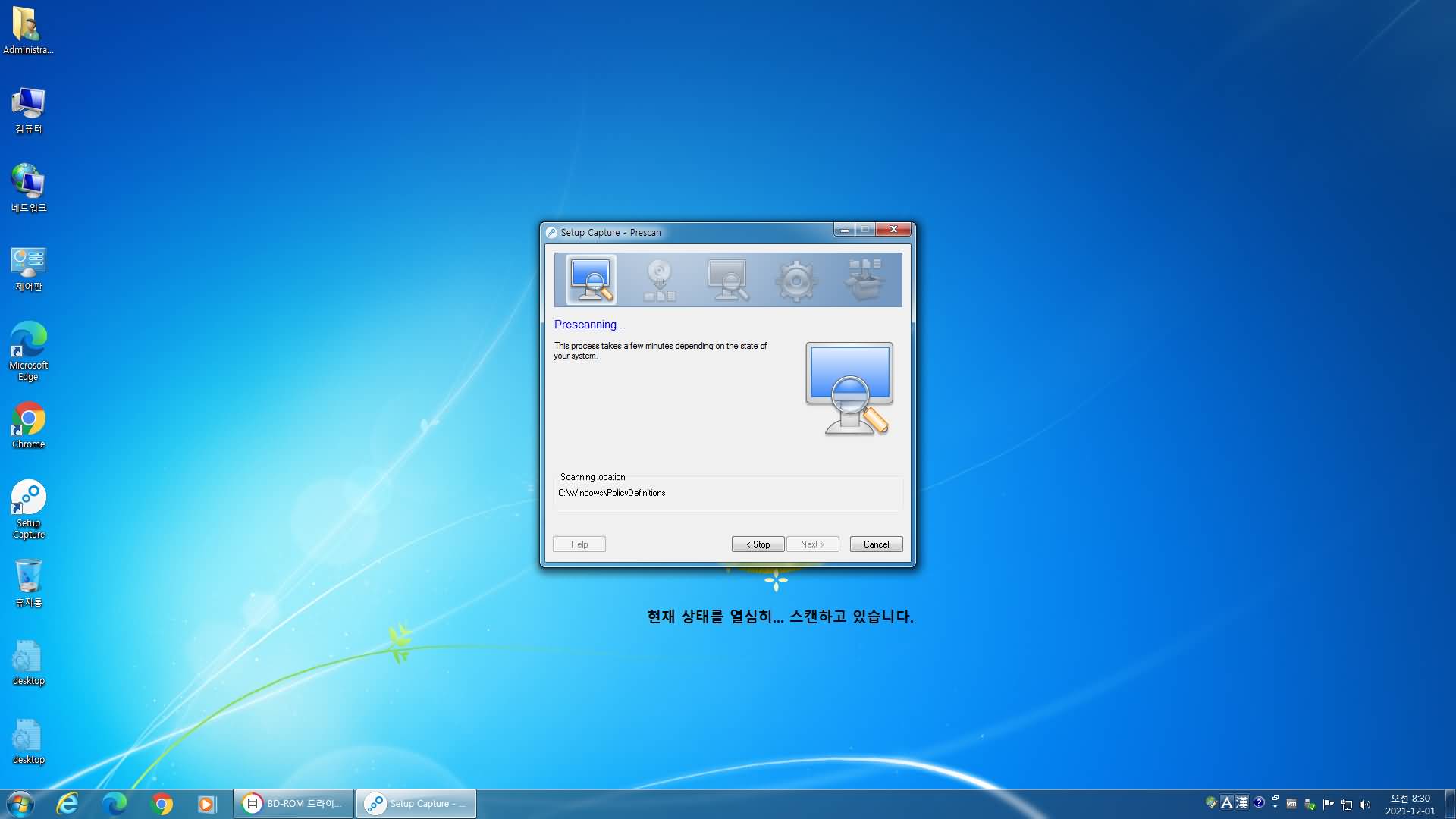The width and height of the screenshot is (1456, 819).
Task: Click the language bar globe pencil icon
Action: 1211,802
